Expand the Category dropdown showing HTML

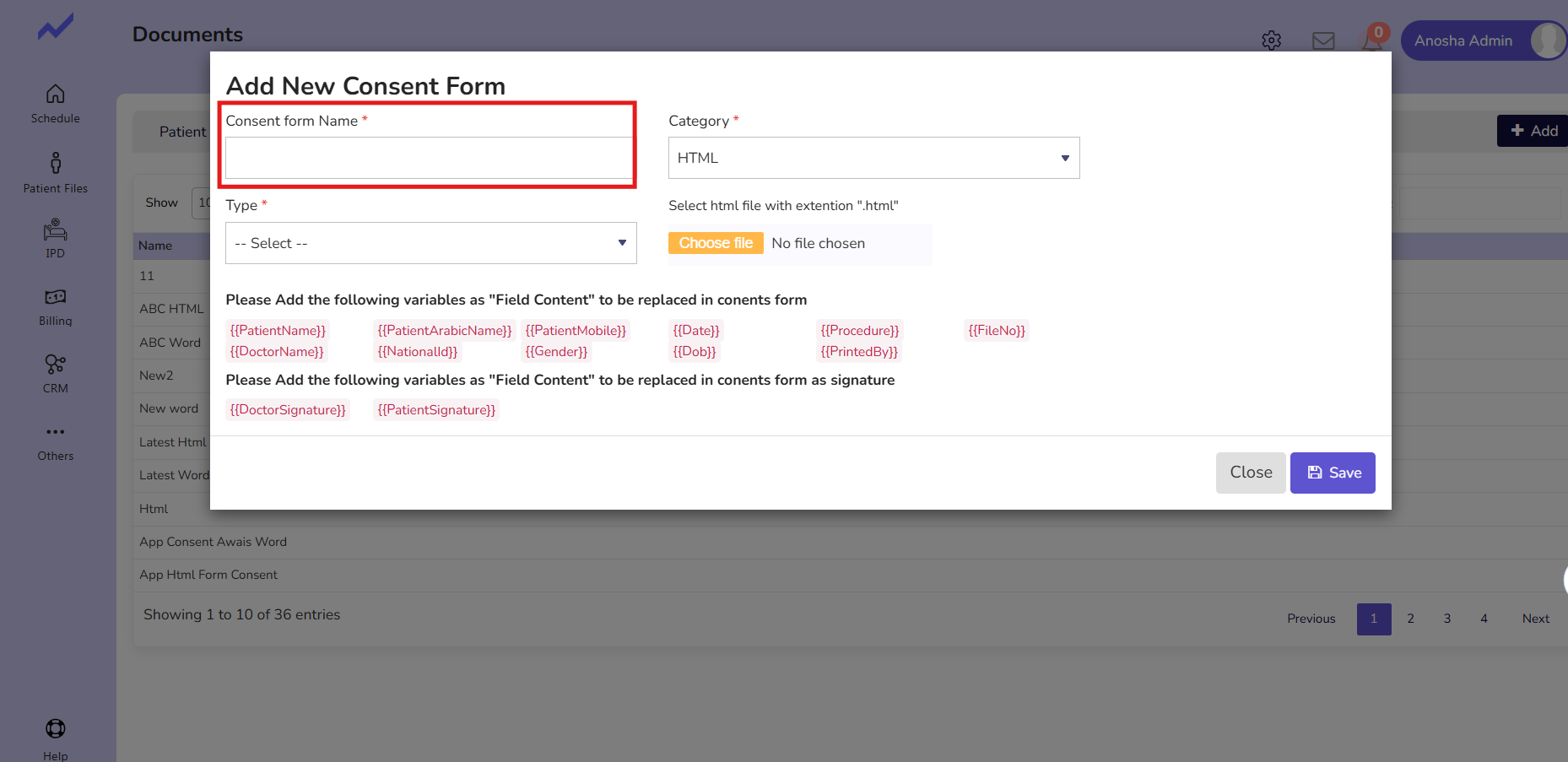pos(873,158)
